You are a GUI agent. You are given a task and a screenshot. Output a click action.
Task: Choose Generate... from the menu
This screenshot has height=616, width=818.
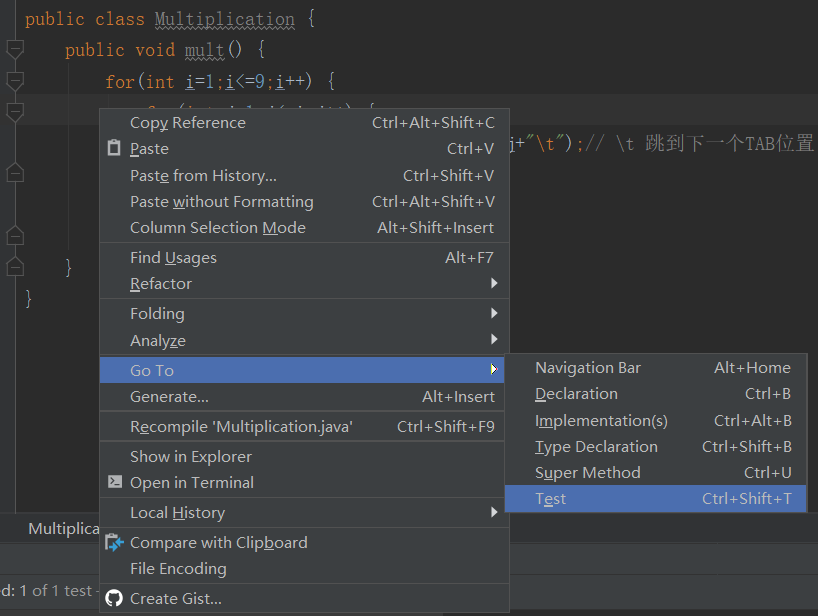[x=302, y=396]
